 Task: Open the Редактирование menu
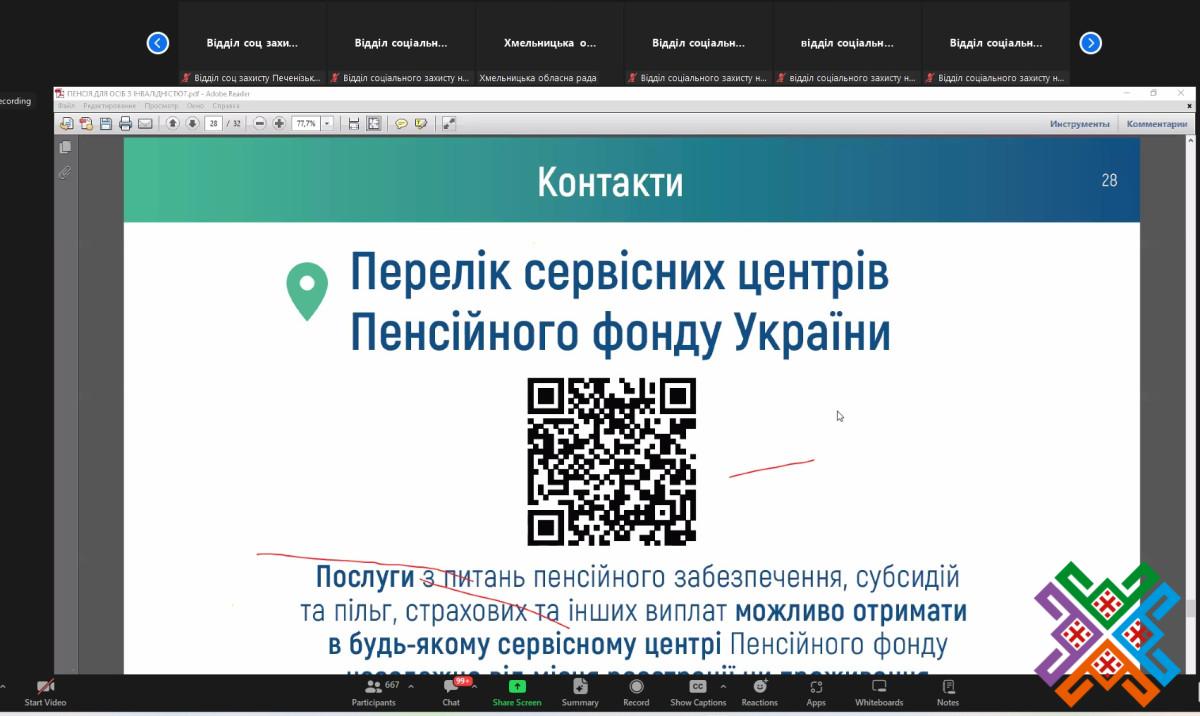point(109,105)
